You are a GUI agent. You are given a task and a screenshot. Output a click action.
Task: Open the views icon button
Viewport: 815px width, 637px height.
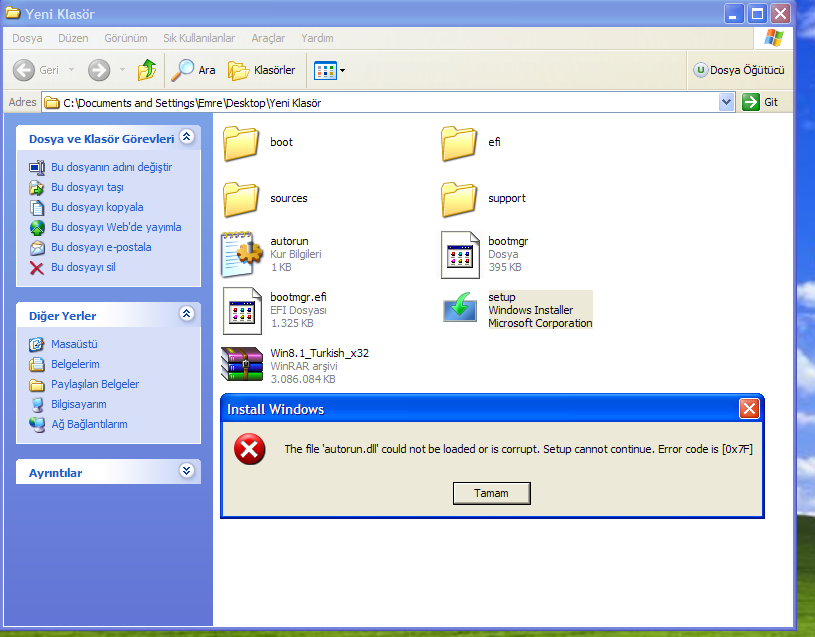[325, 71]
